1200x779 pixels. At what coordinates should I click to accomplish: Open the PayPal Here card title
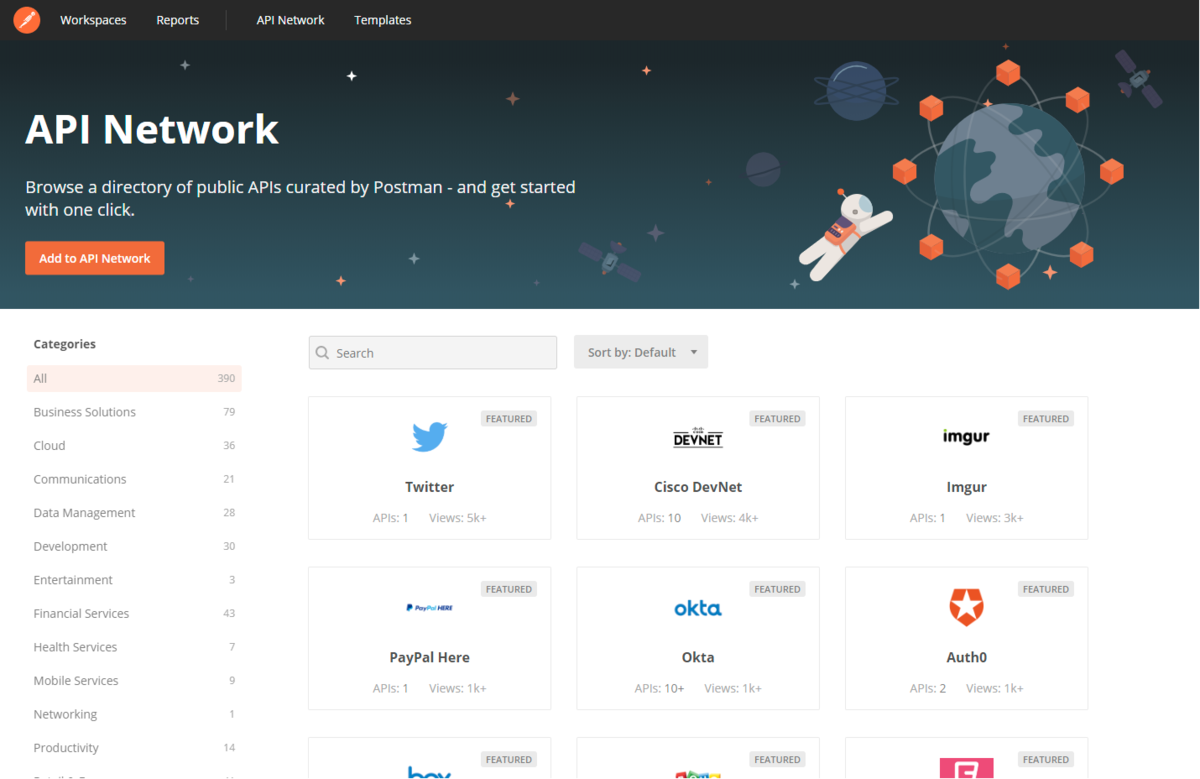pos(430,657)
